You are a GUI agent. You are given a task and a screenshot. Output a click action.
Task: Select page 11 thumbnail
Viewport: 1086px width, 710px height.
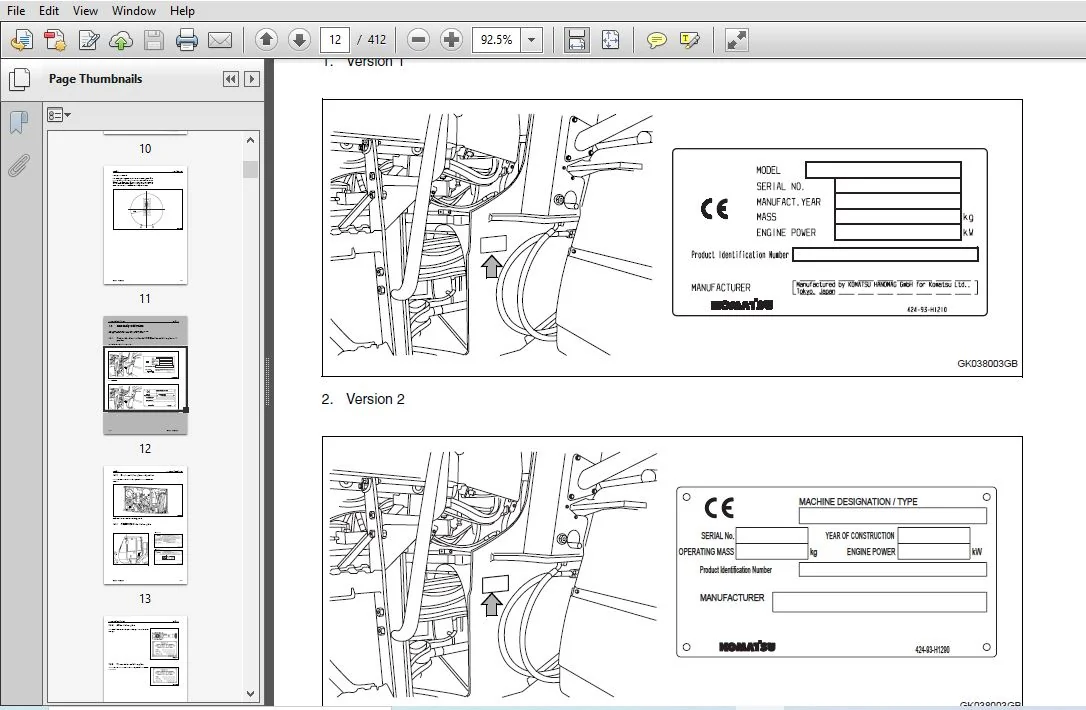[x=145, y=224]
